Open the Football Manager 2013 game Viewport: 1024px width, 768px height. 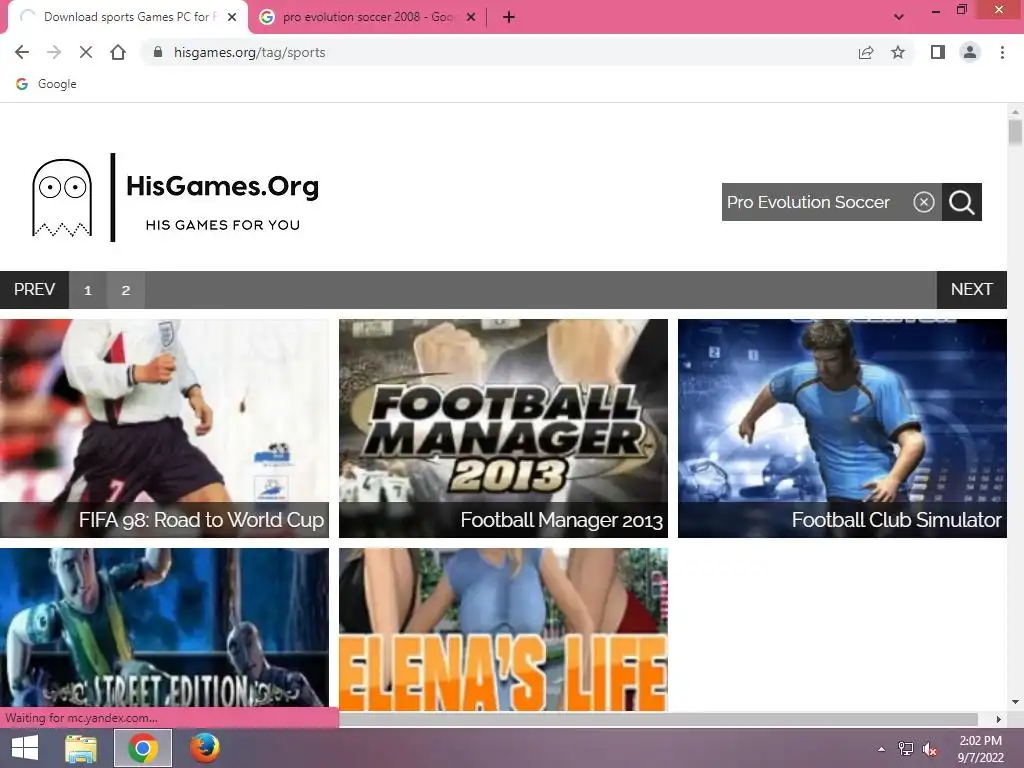pos(503,428)
